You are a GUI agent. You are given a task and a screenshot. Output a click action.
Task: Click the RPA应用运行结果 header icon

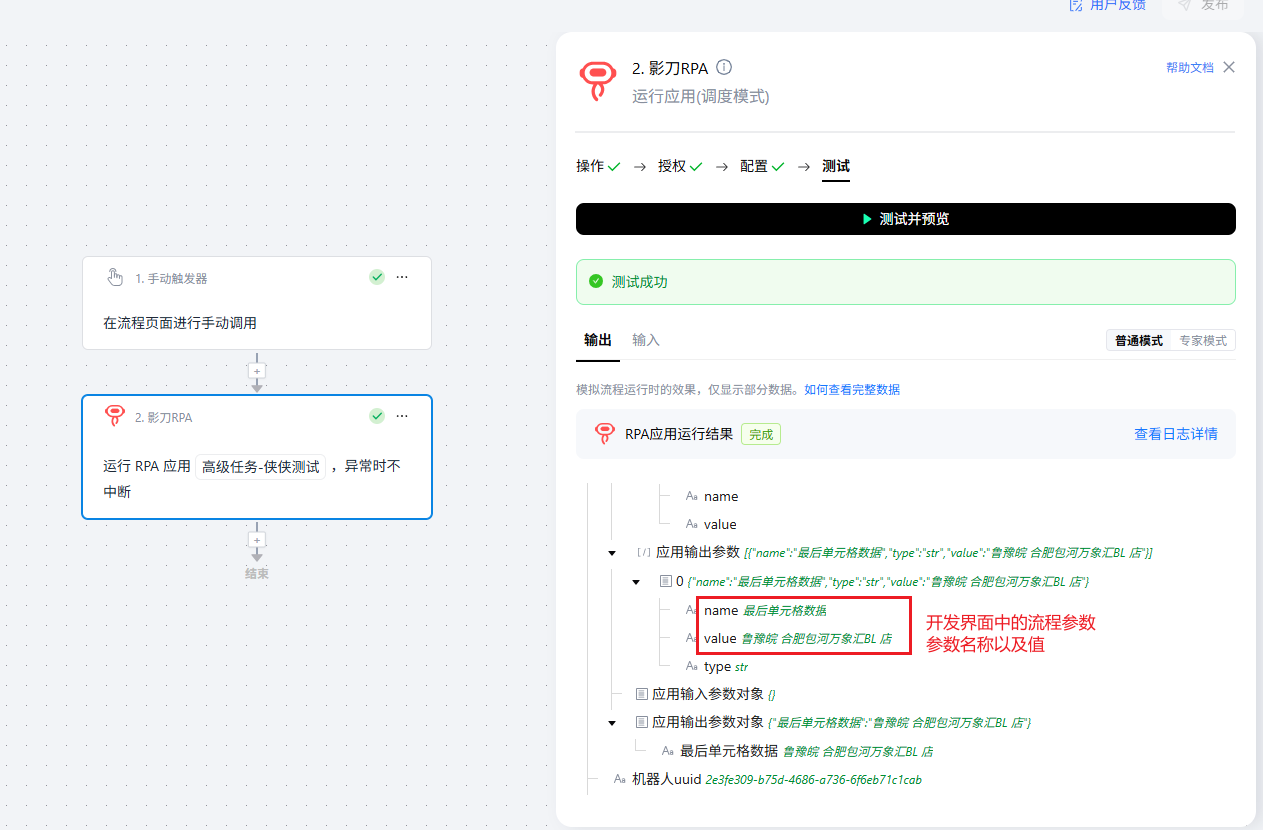coord(604,434)
